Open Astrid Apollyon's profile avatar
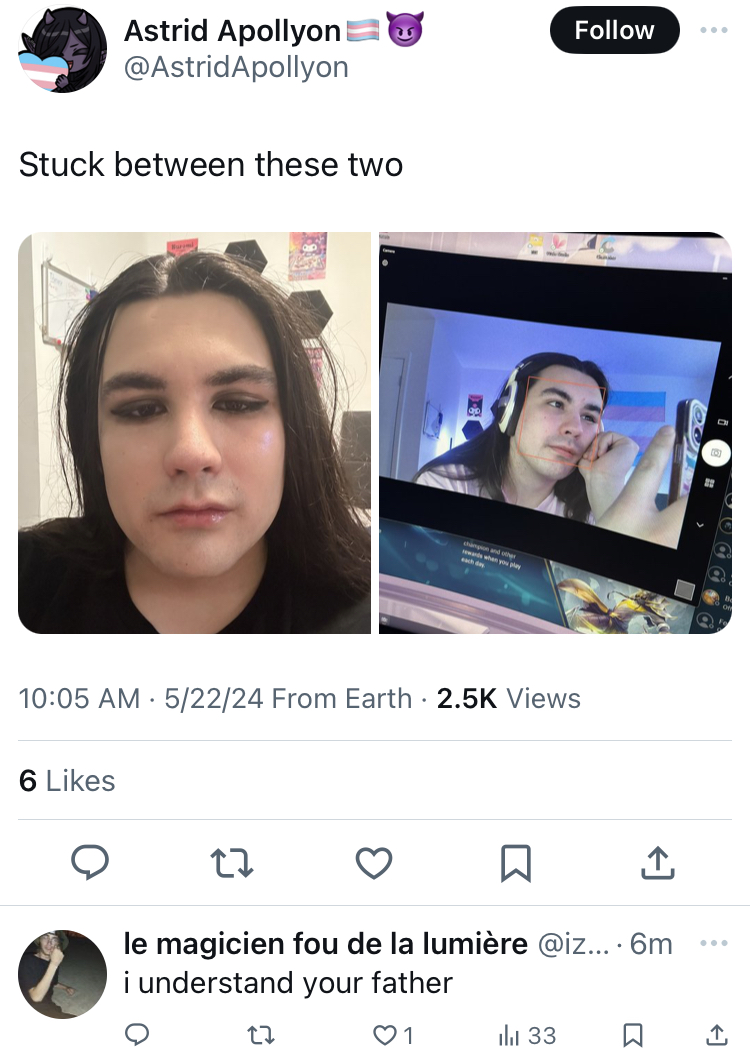Viewport: 750px width, 1063px height. 62,49
